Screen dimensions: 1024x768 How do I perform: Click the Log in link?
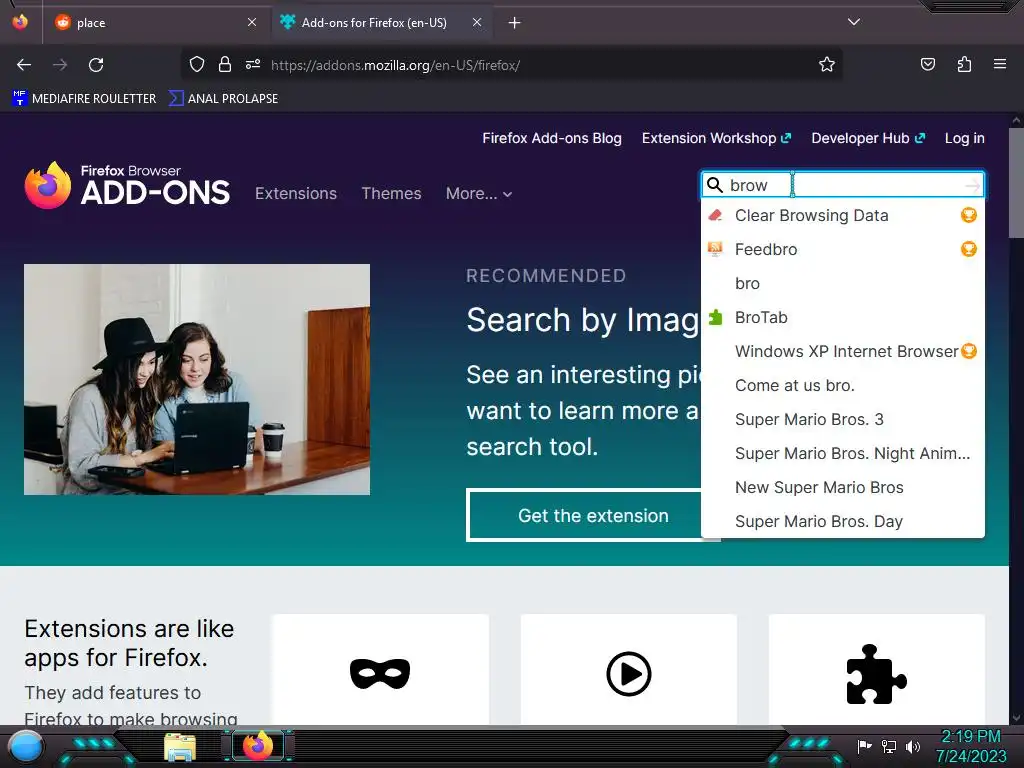pos(965,138)
